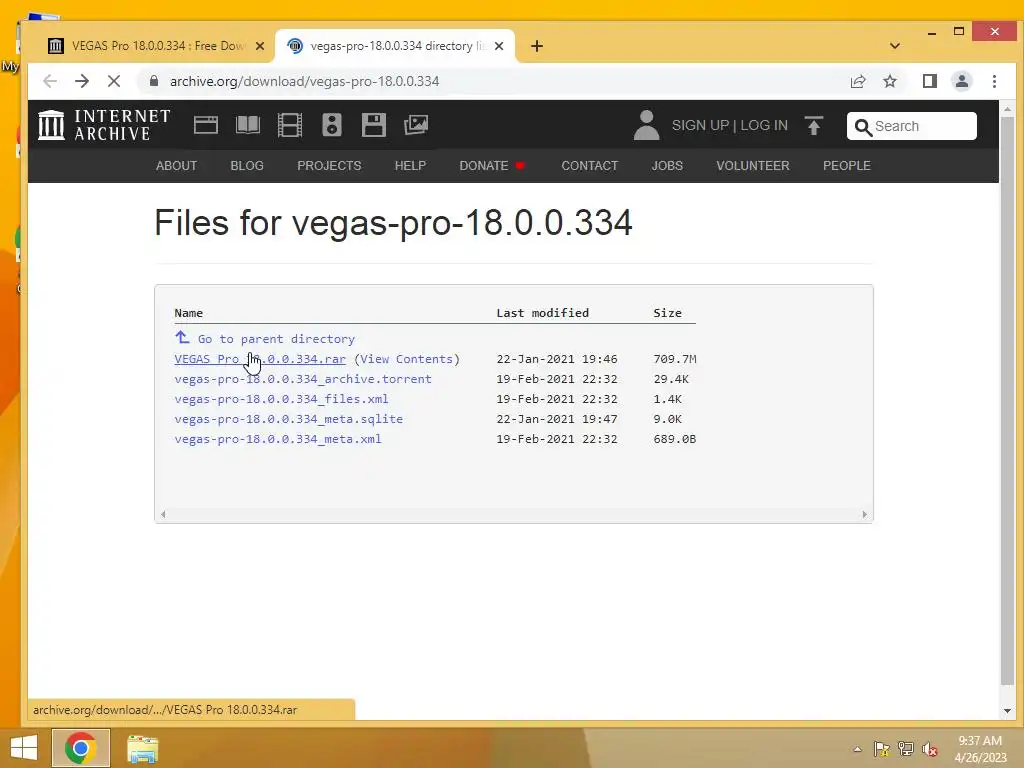Viewport: 1024px width, 768px height.
Task: Click the Chrome taskbar icon
Action: [80, 748]
